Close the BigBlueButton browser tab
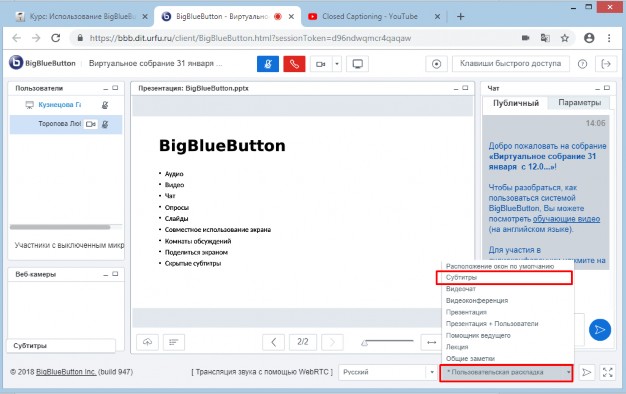This screenshot has height=394, width=626. click(291, 17)
